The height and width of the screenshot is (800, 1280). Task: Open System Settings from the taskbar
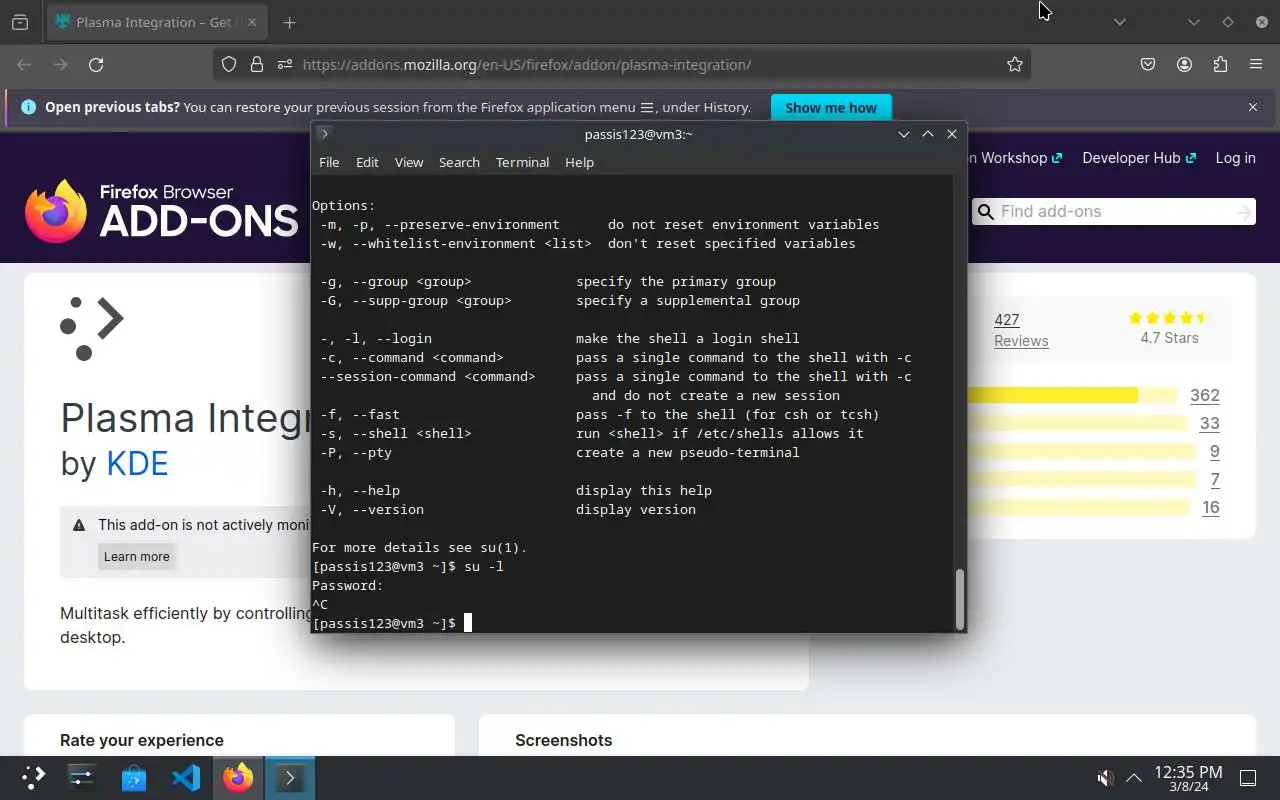(x=82, y=778)
